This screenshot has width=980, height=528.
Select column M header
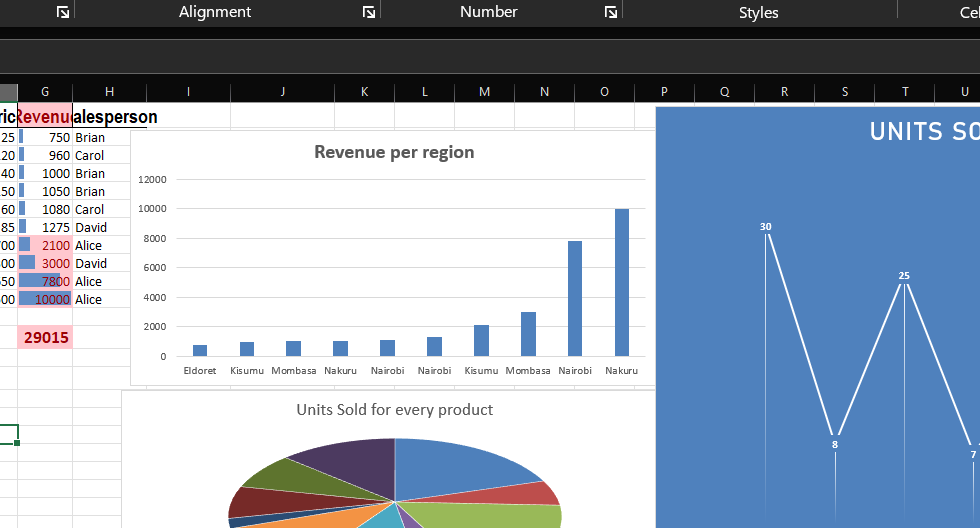click(484, 92)
